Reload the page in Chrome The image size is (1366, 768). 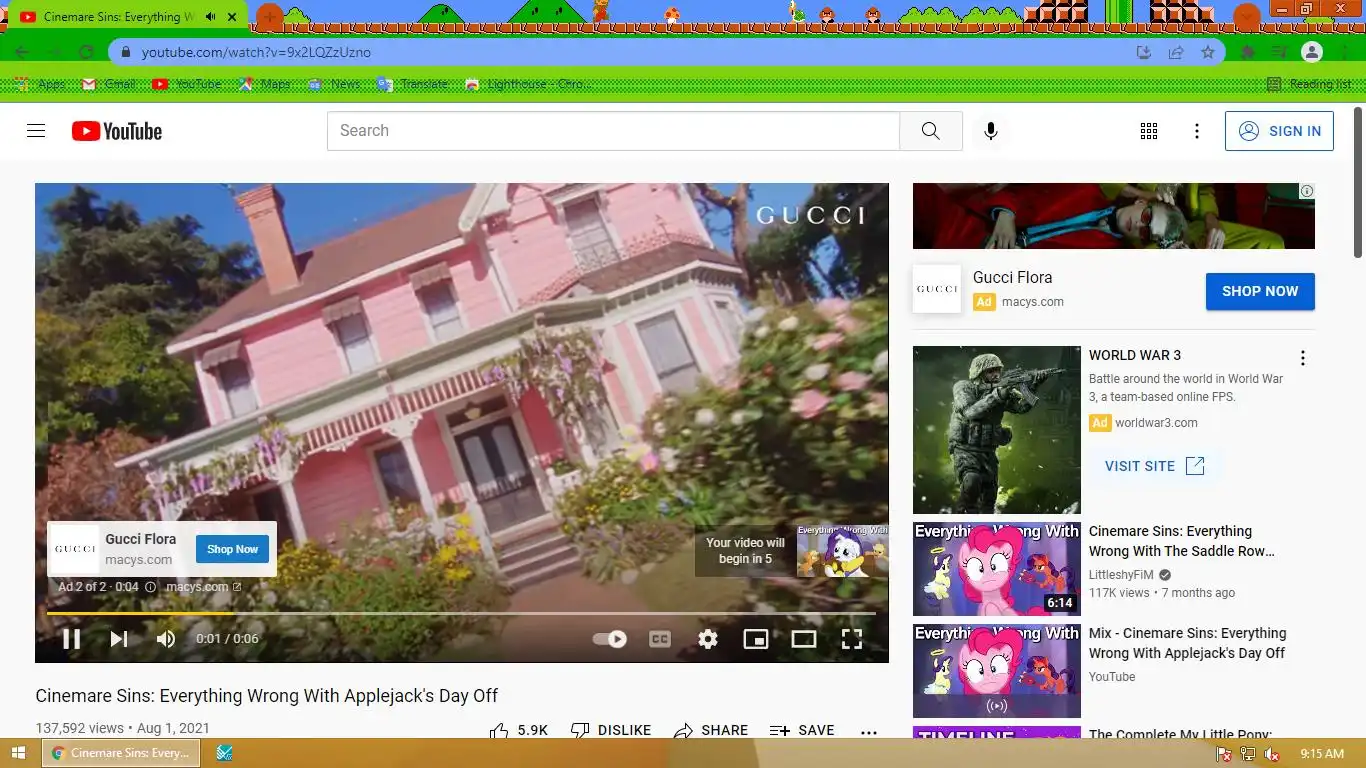pyautogui.click(x=86, y=52)
